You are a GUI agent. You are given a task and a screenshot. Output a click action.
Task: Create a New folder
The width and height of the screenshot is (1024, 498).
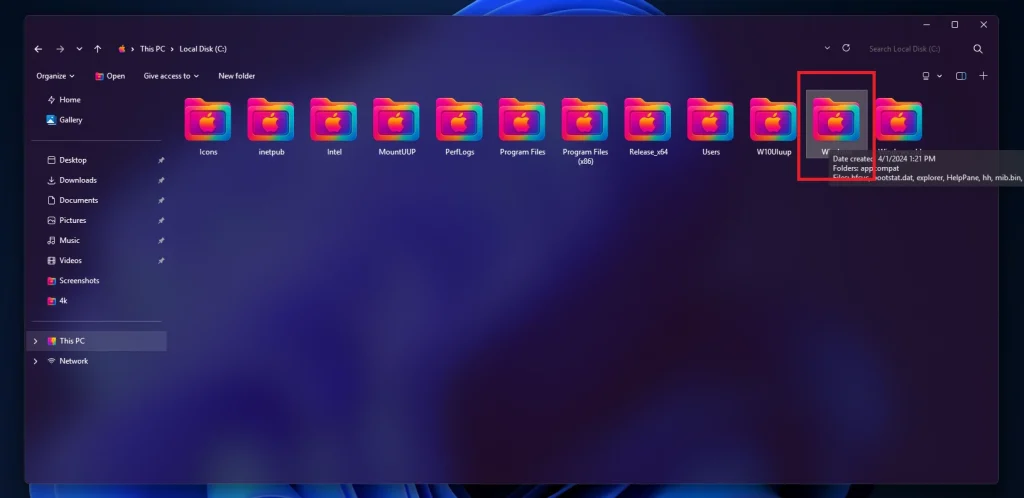[x=236, y=76]
